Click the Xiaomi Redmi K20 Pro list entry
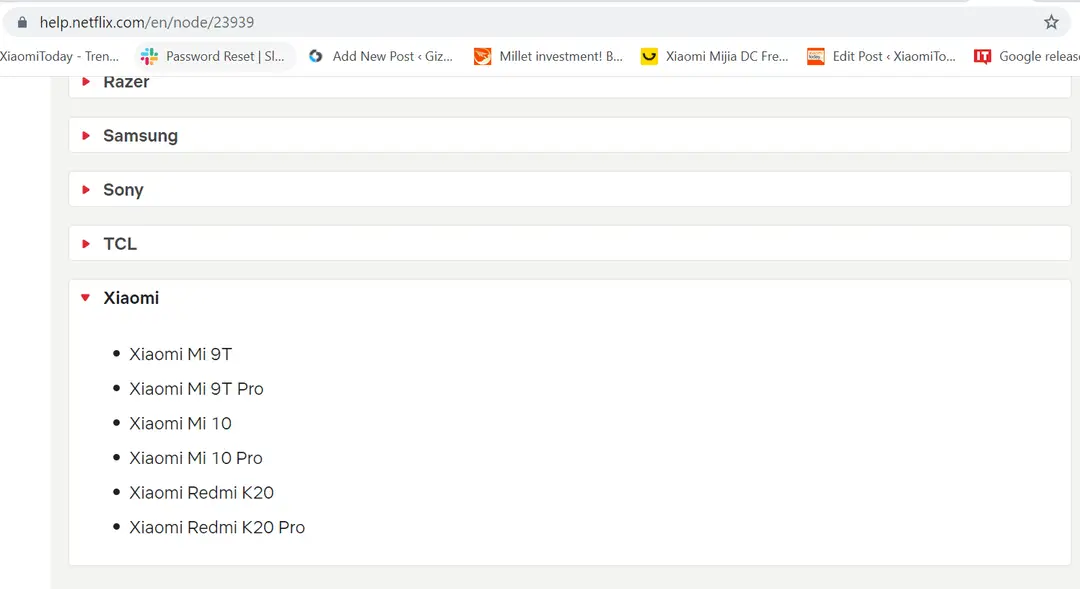The height and width of the screenshot is (589, 1080). tap(217, 527)
